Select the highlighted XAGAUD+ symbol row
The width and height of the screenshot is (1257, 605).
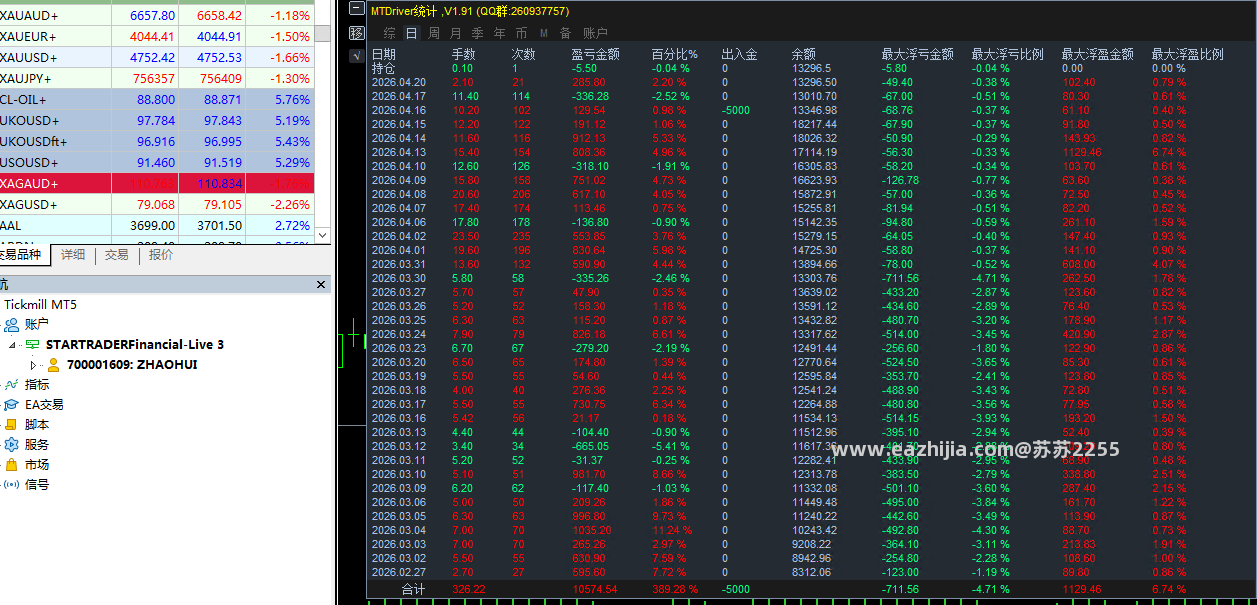click(x=157, y=183)
